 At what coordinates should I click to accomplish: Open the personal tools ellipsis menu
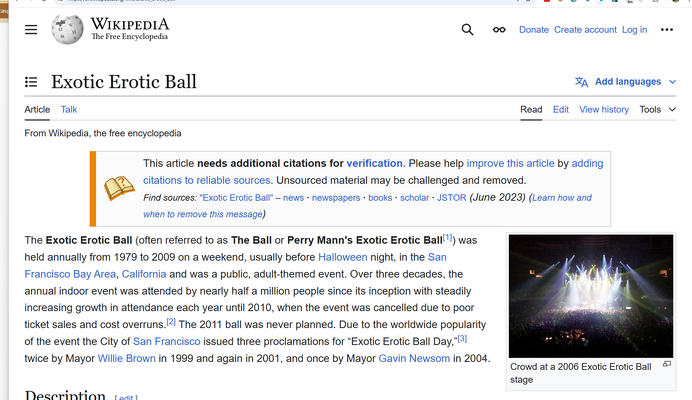point(666,30)
